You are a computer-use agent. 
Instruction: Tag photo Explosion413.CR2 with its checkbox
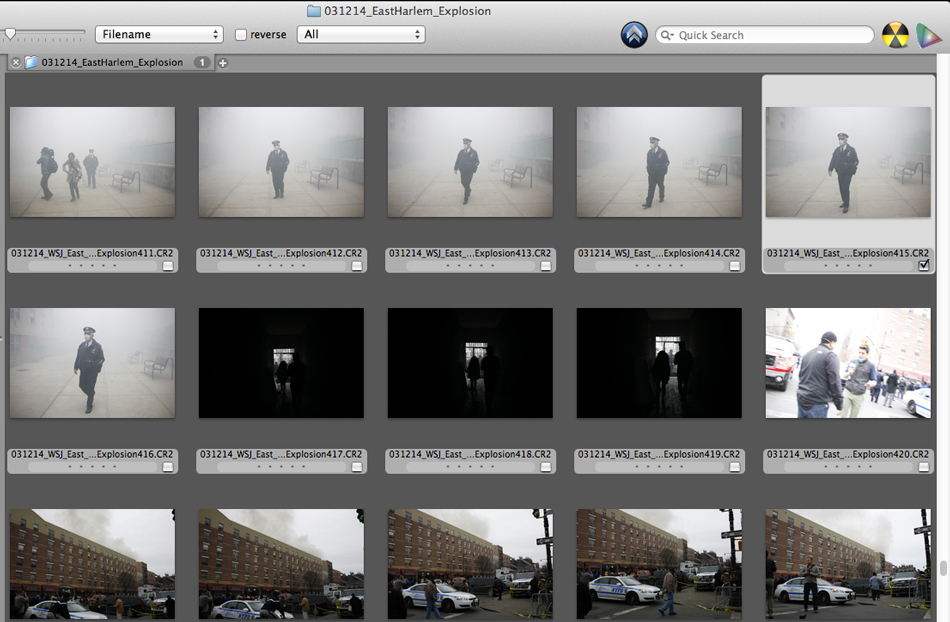[x=546, y=266]
